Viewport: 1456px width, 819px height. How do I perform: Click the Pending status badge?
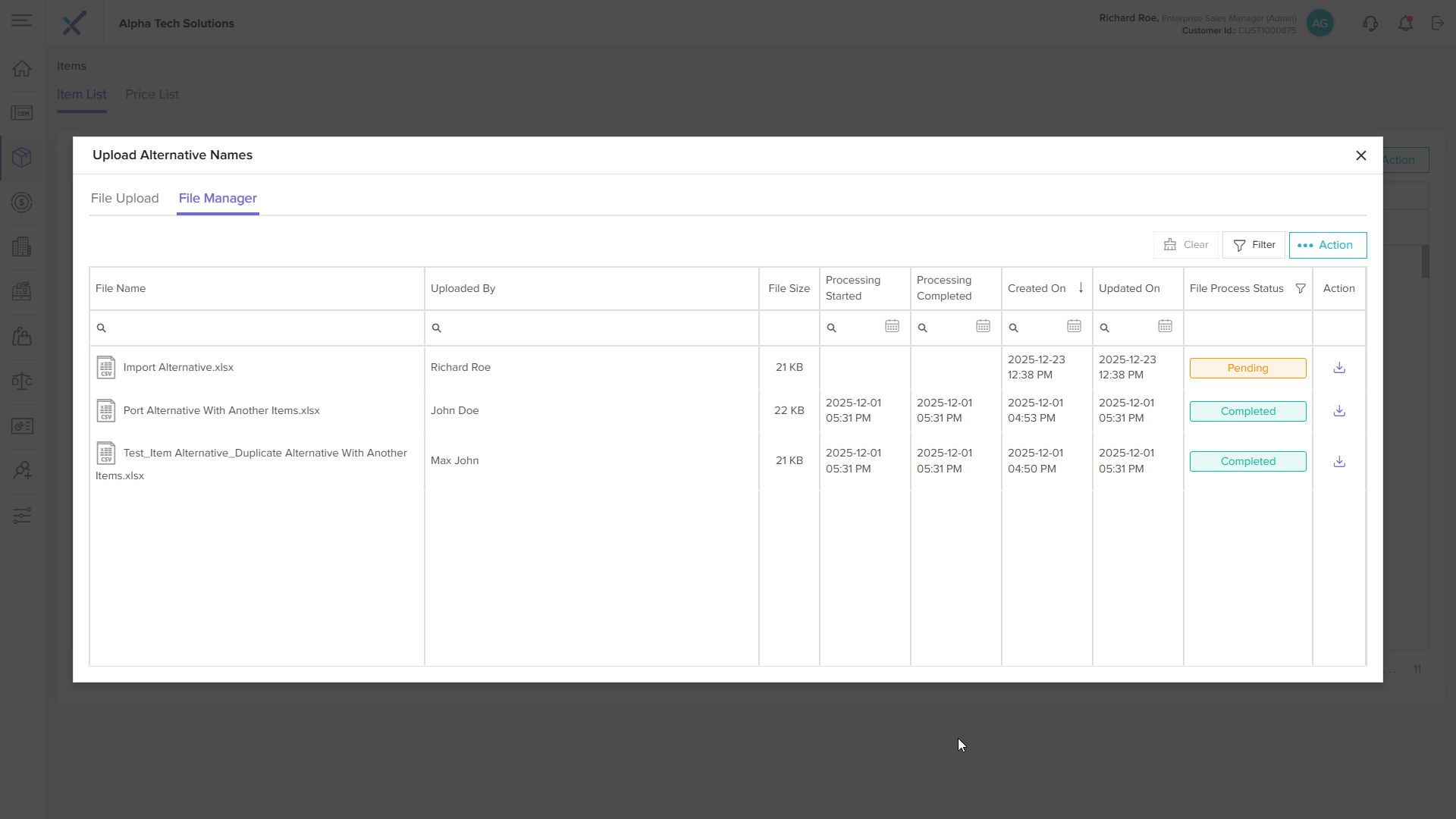tap(1247, 368)
